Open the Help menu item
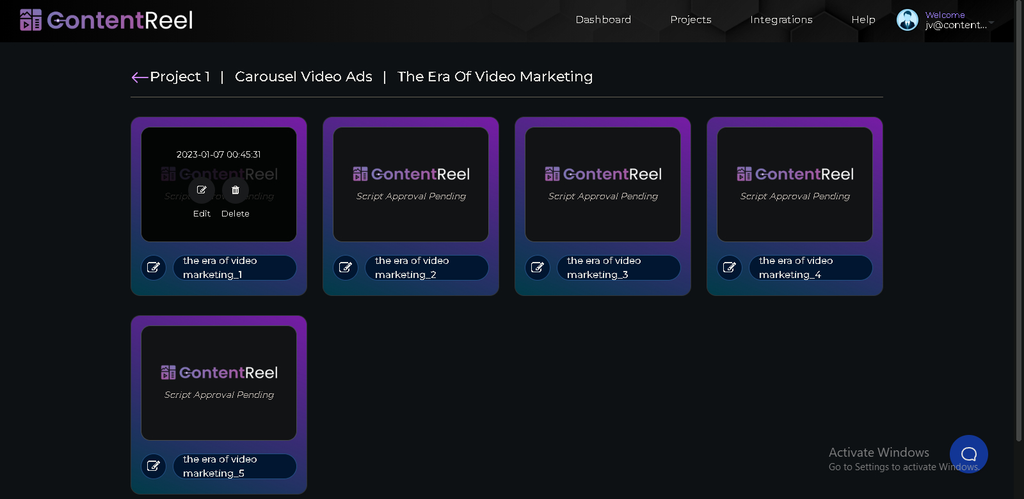Image resolution: width=1024 pixels, height=499 pixels. click(x=863, y=20)
